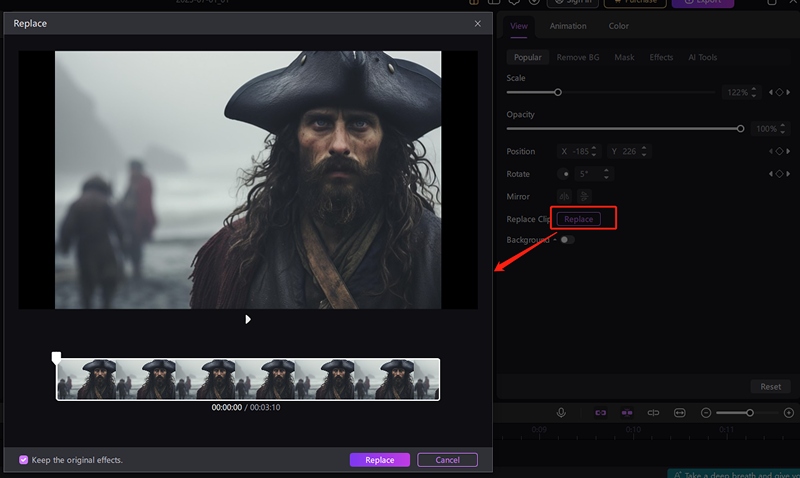
Task: Toggle the Background switch on
Action: point(567,240)
